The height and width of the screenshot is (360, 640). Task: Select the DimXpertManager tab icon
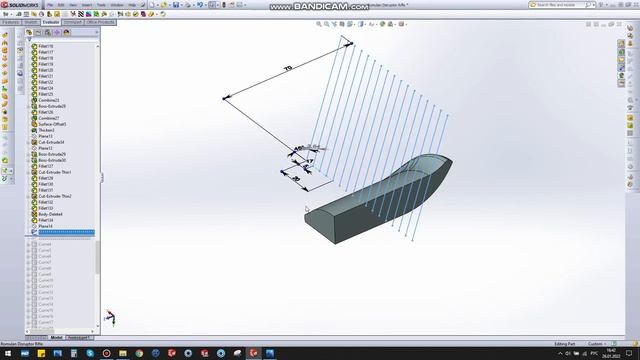57,32
